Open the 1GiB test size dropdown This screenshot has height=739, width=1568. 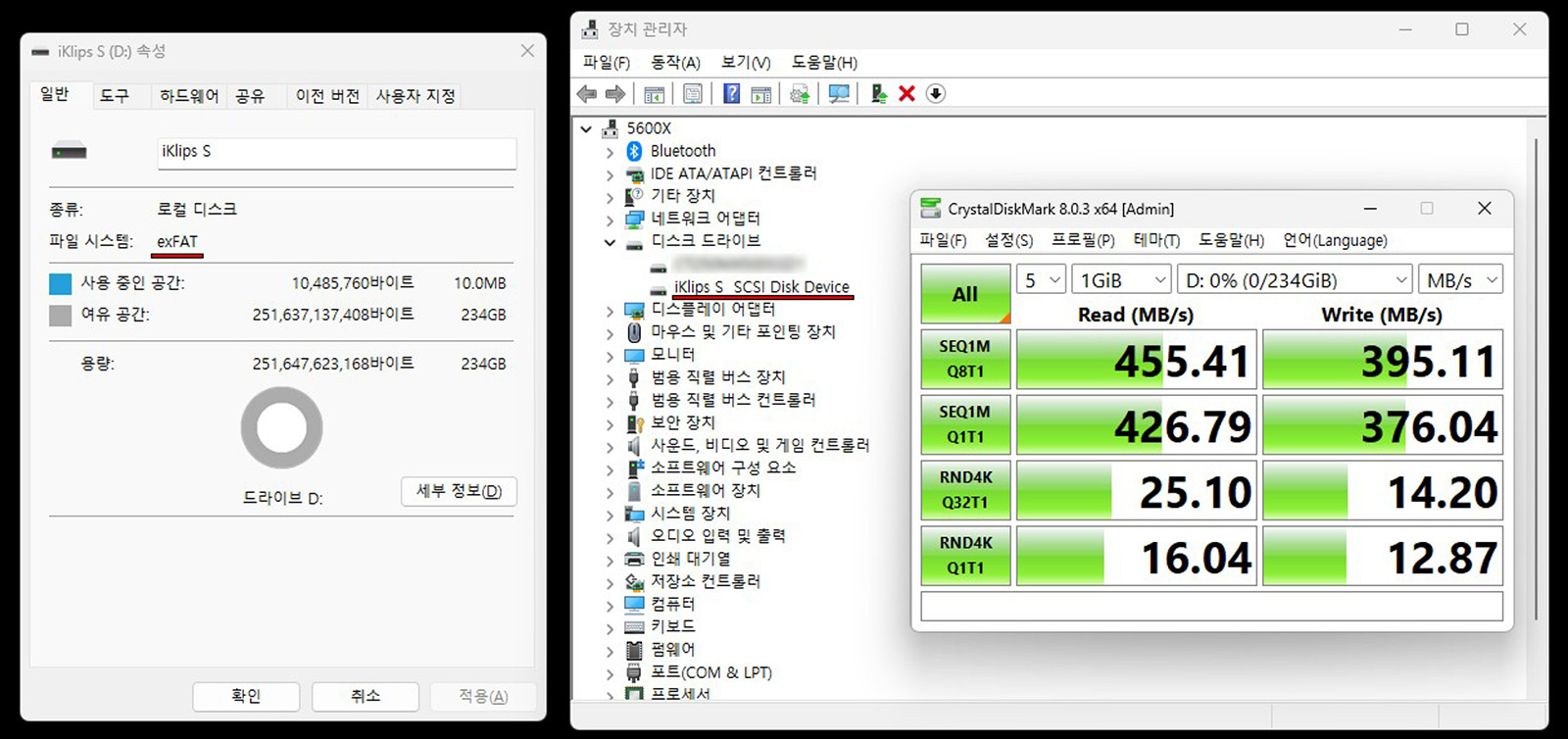coord(1121,280)
